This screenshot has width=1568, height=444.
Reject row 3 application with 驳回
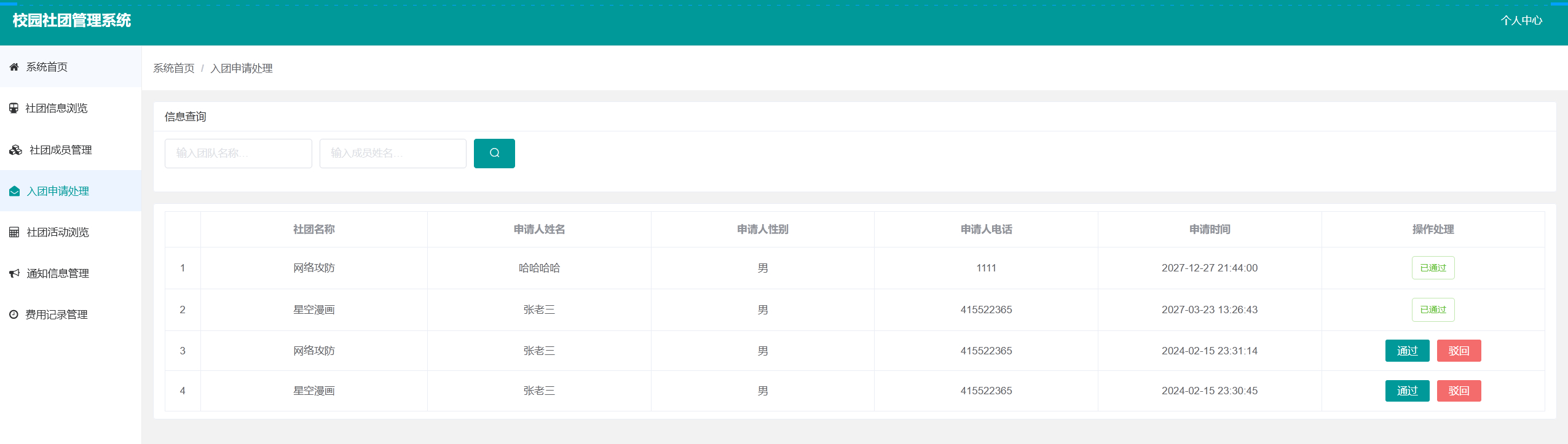click(1459, 351)
